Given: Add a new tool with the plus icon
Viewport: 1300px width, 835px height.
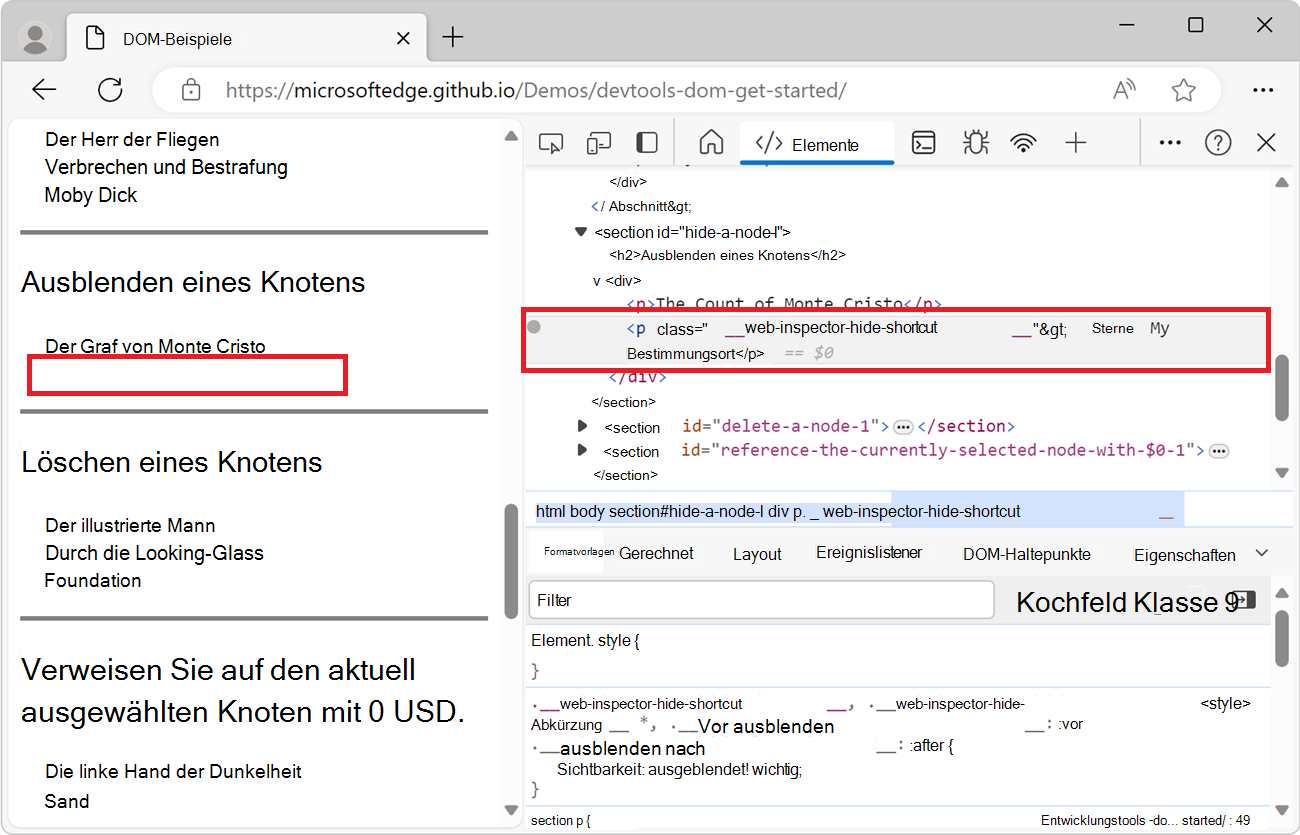Looking at the screenshot, I should pos(1075,142).
